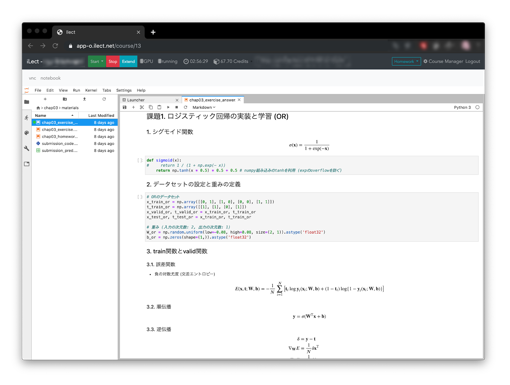Click the upload files icon
The image size is (510, 385).
pyautogui.click(x=84, y=99)
